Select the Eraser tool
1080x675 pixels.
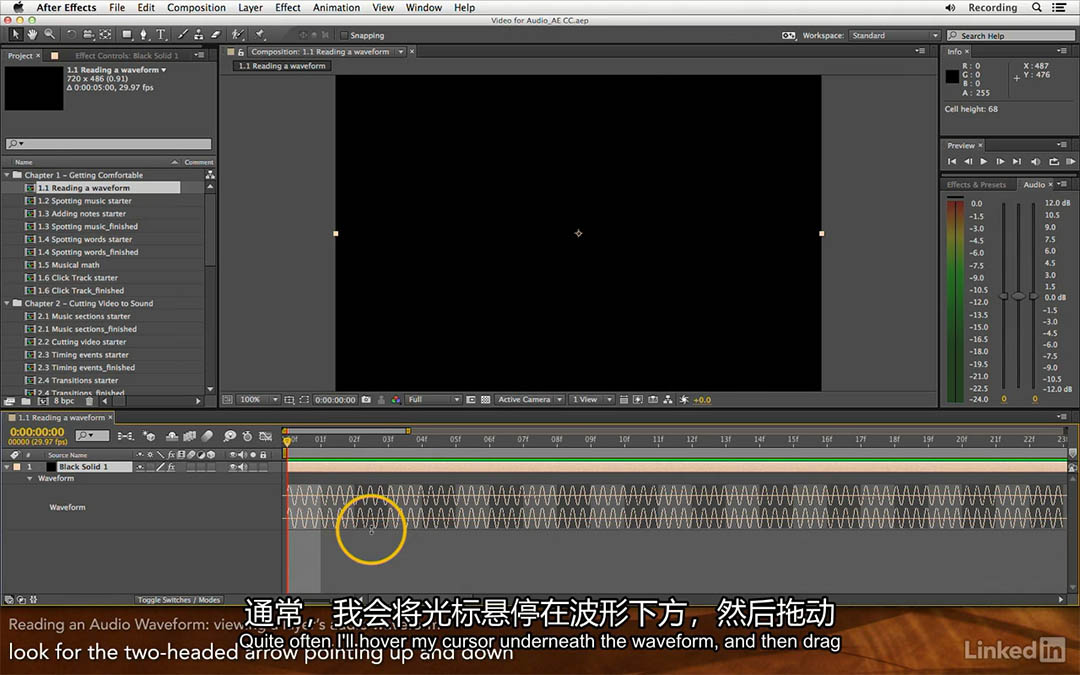(x=215, y=34)
